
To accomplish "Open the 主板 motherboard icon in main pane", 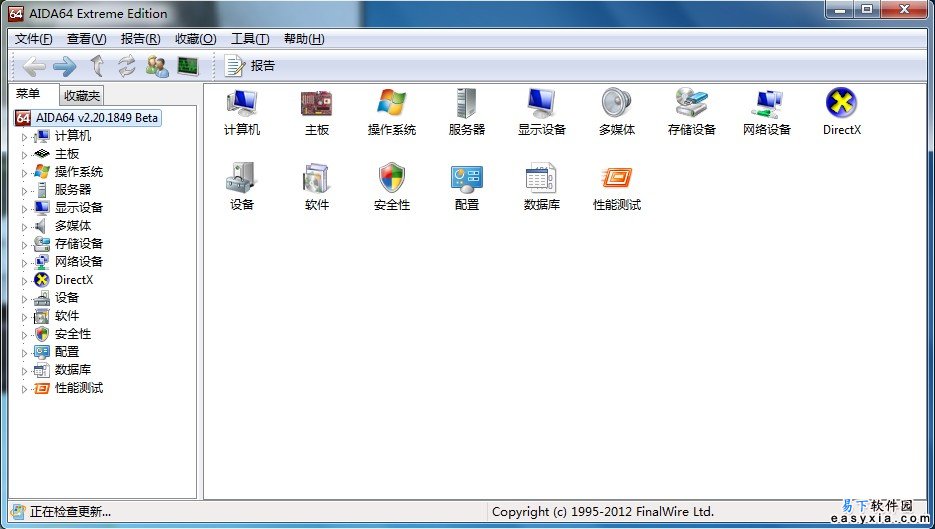I will tap(317, 103).
